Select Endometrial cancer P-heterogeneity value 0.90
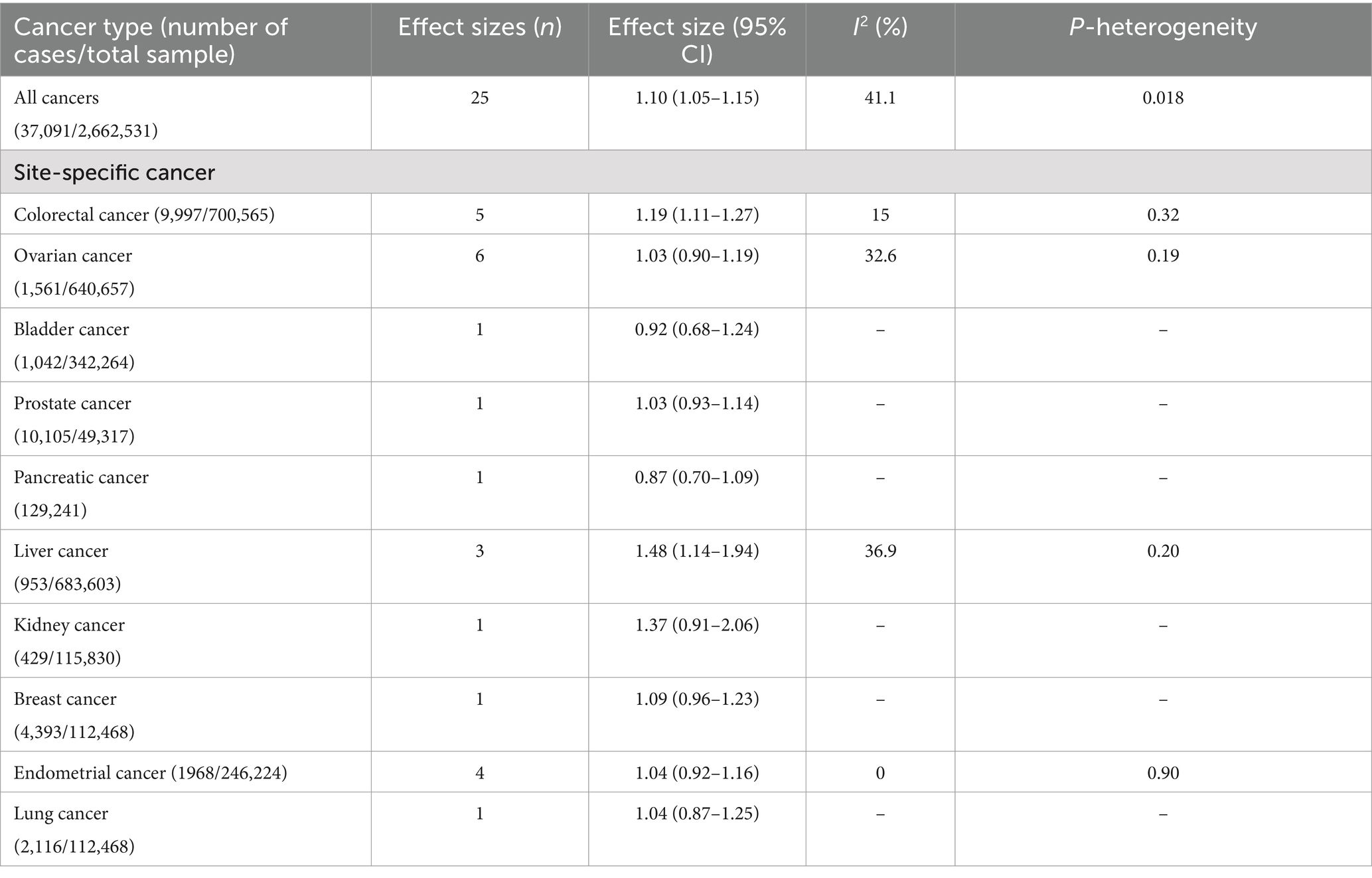Screen dimensions: 1372x878 pyautogui.click(x=1163, y=772)
